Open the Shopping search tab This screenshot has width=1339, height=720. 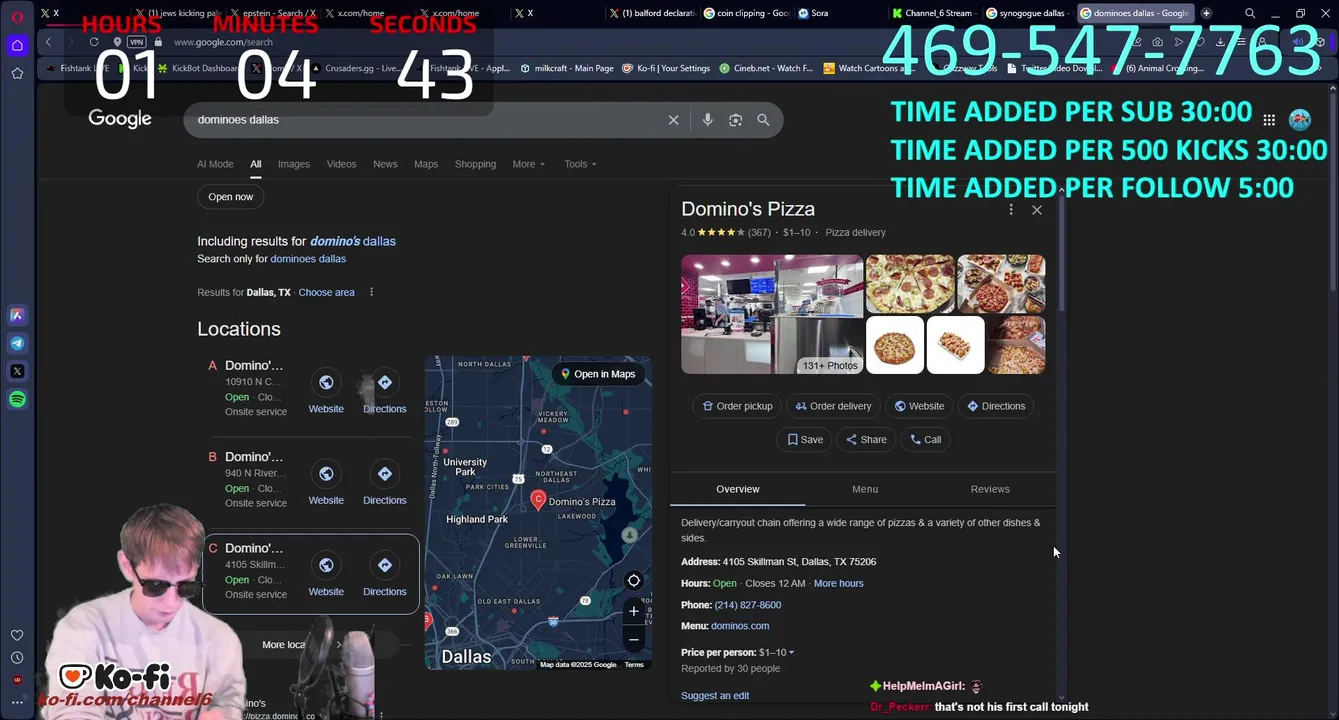coord(475,164)
